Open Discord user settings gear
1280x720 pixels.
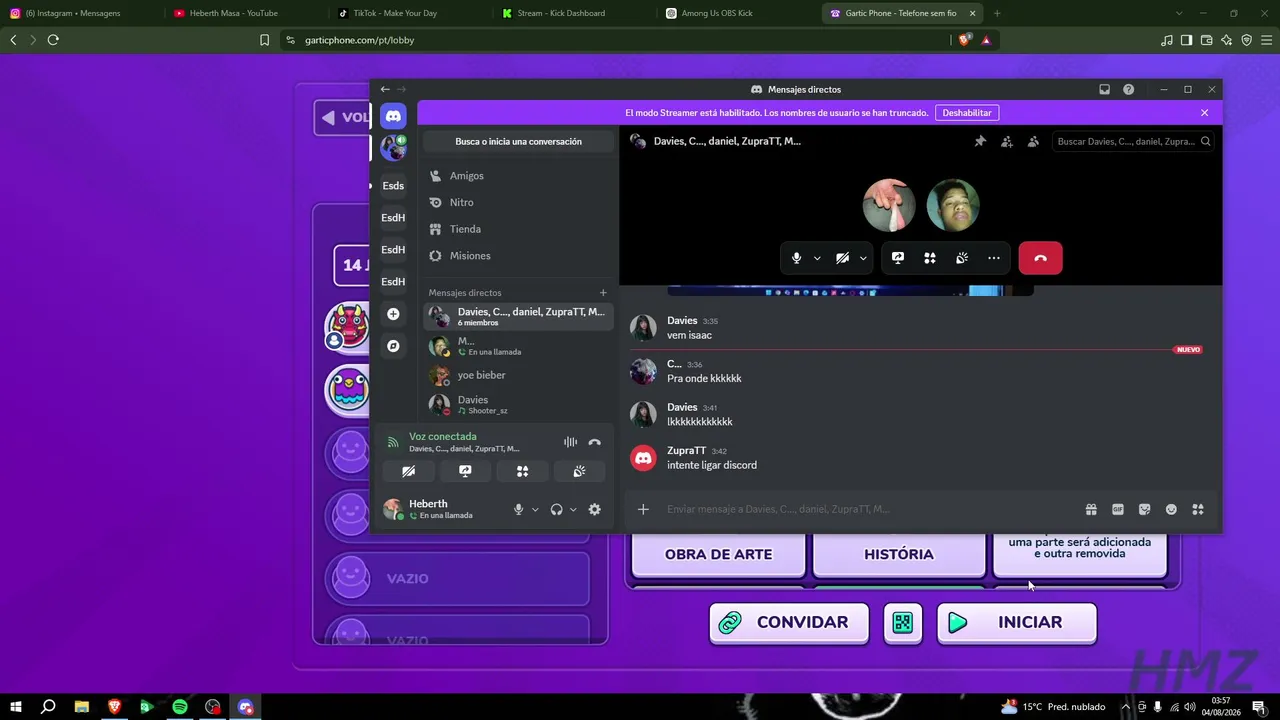click(x=594, y=509)
